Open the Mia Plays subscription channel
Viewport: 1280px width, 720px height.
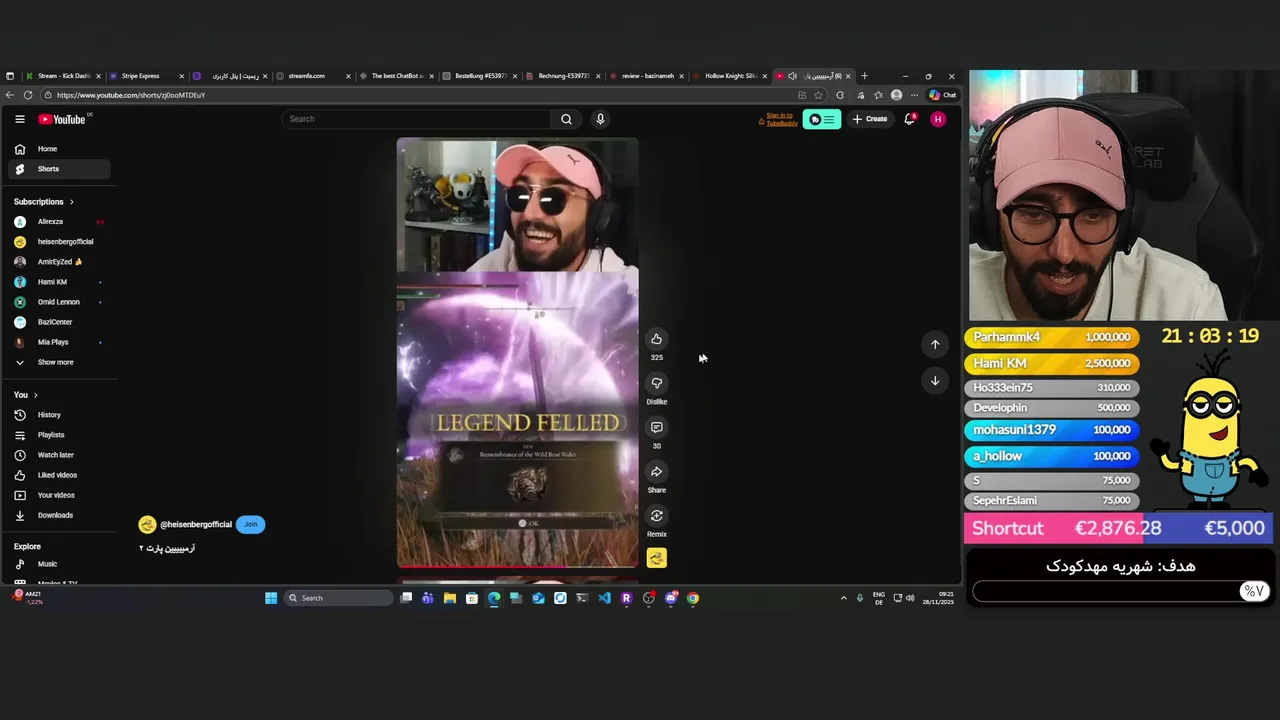click(x=58, y=342)
